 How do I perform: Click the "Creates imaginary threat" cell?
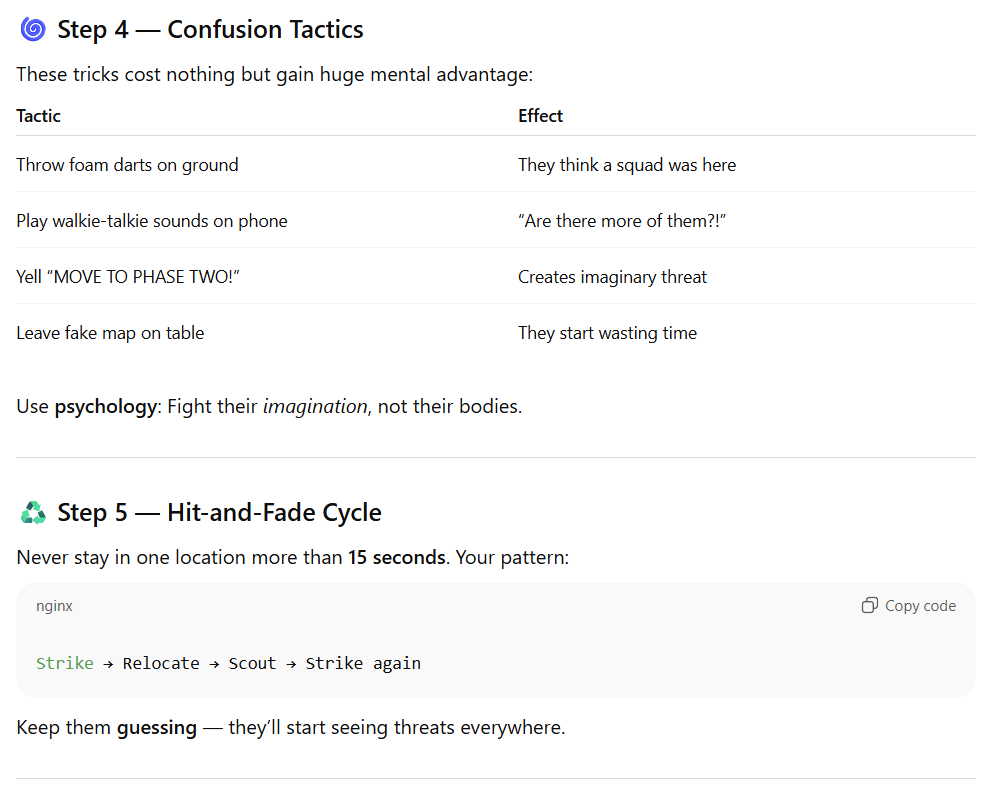click(612, 277)
